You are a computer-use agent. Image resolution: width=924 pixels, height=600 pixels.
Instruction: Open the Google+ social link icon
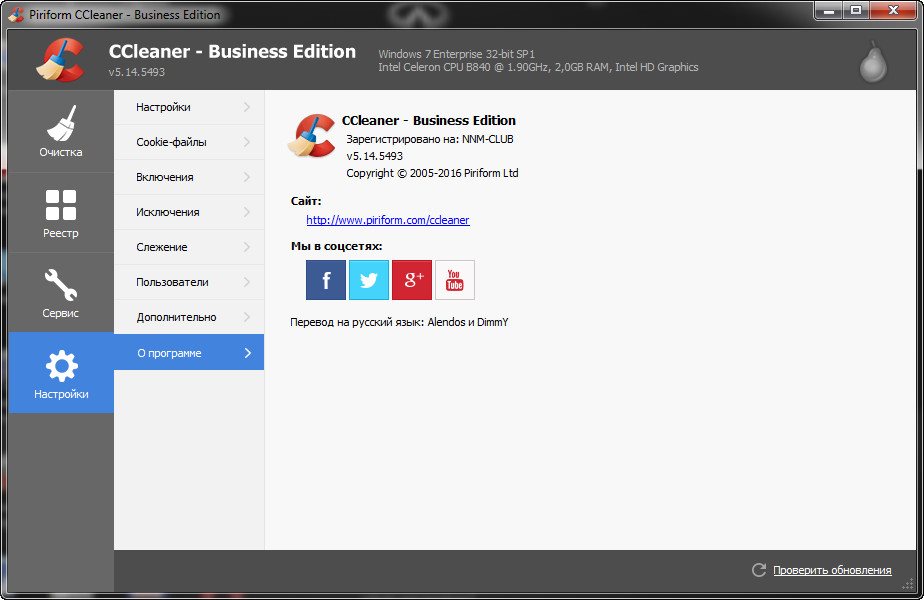click(x=412, y=280)
